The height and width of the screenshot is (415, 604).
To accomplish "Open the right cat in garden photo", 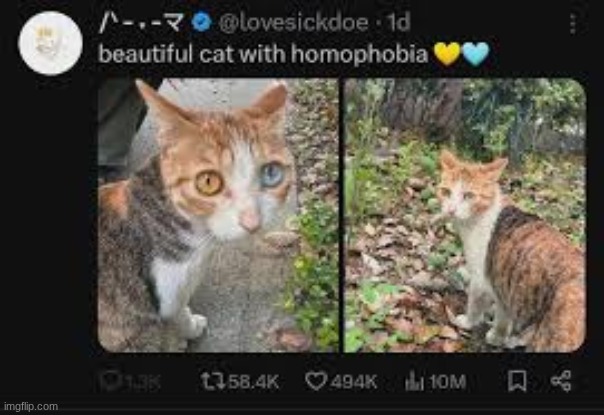I will (x=465, y=215).
